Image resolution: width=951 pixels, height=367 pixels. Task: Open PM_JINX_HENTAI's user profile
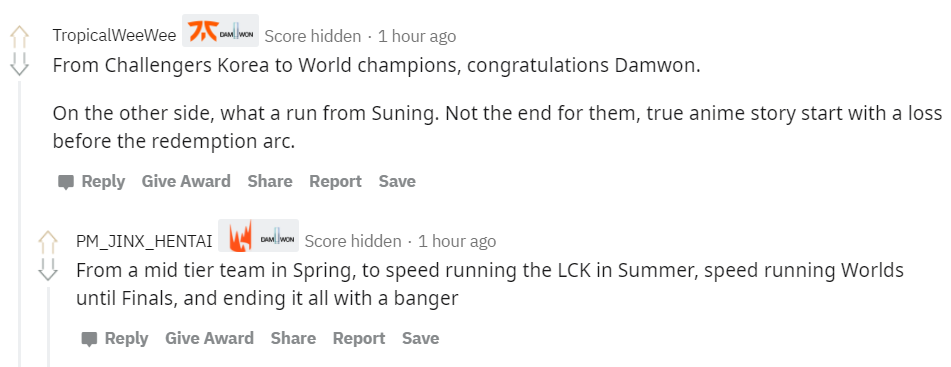(144, 241)
